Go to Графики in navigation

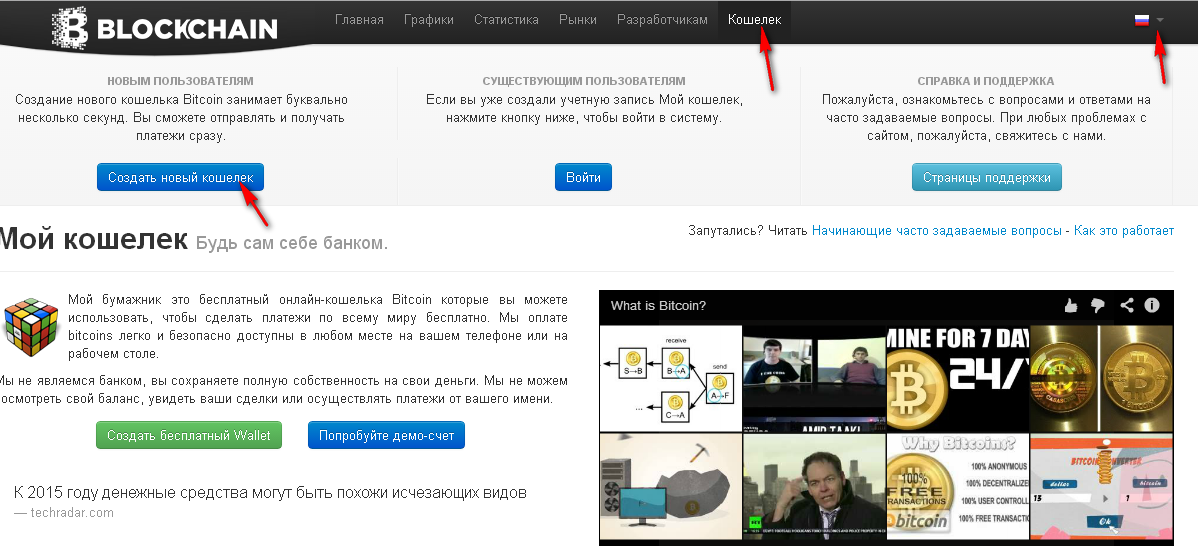coord(429,20)
